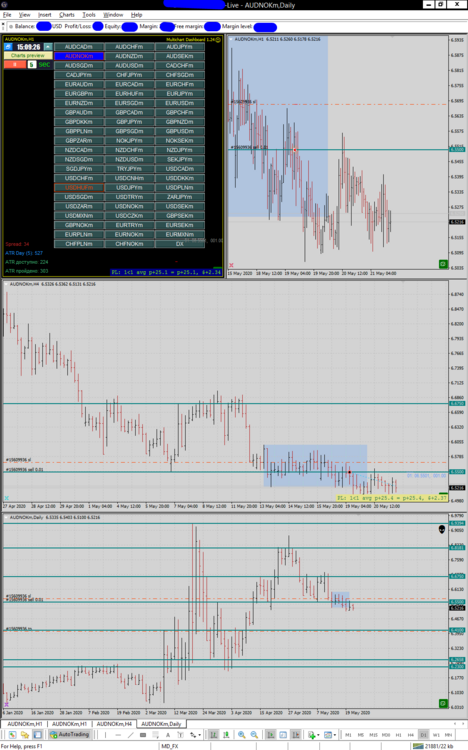The height and width of the screenshot is (750, 468).
Task: Select the vertical line drawing tool
Action: pos(105,734)
